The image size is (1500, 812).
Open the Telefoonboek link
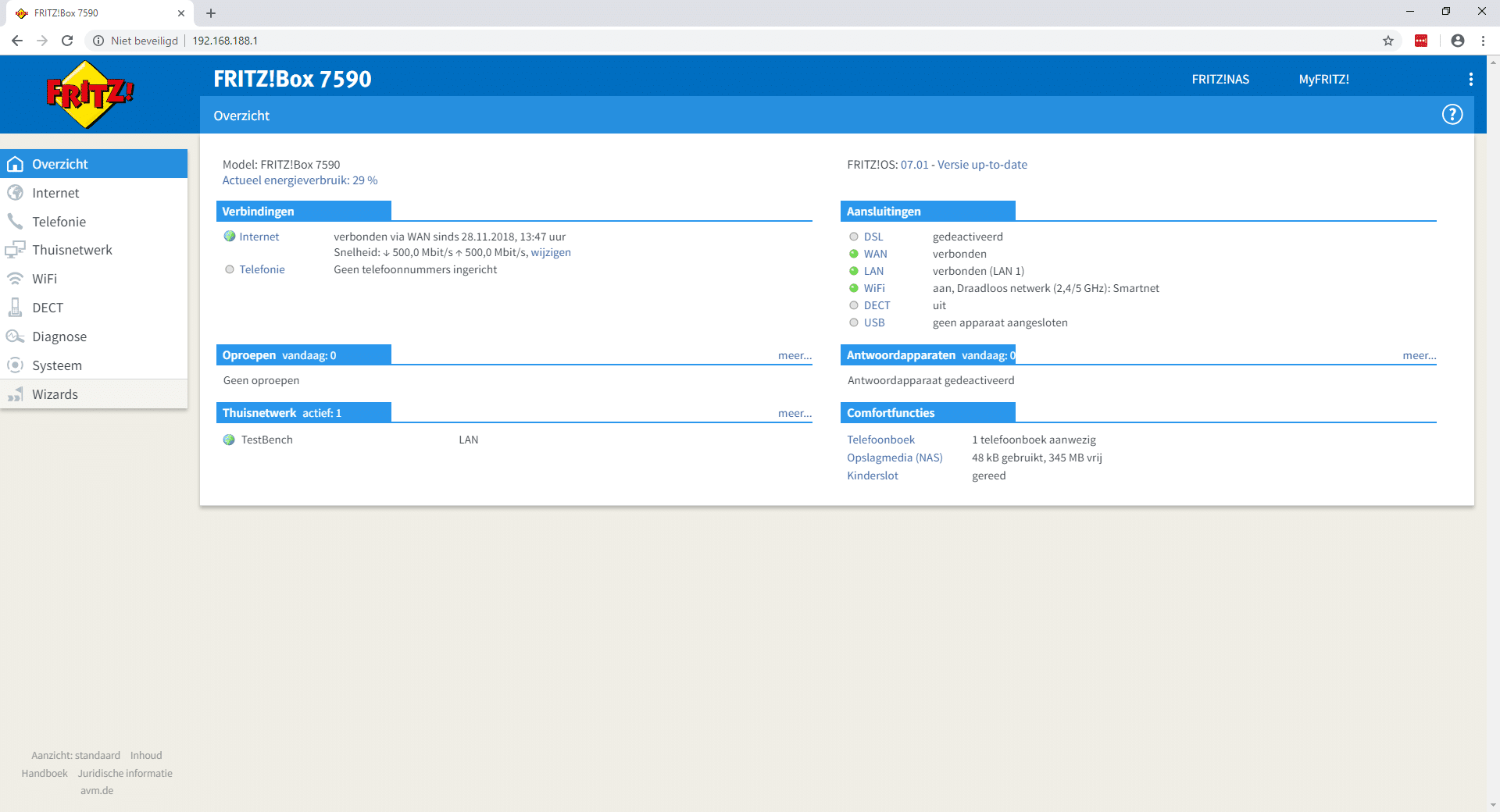click(x=880, y=440)
